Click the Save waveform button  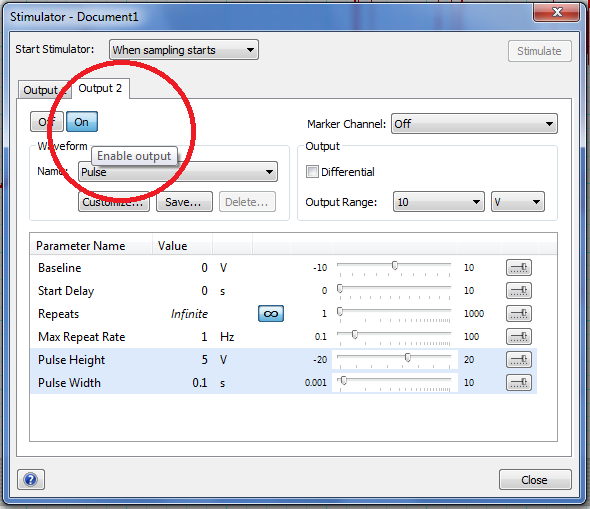184,202
